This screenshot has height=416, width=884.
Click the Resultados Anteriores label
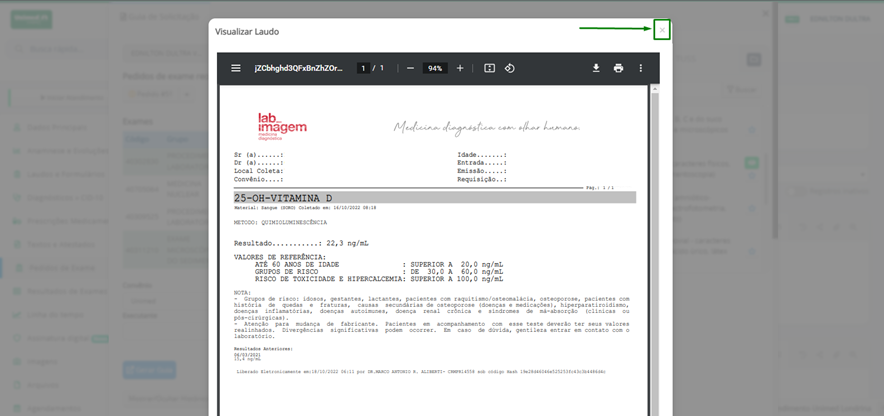[263, 349]
